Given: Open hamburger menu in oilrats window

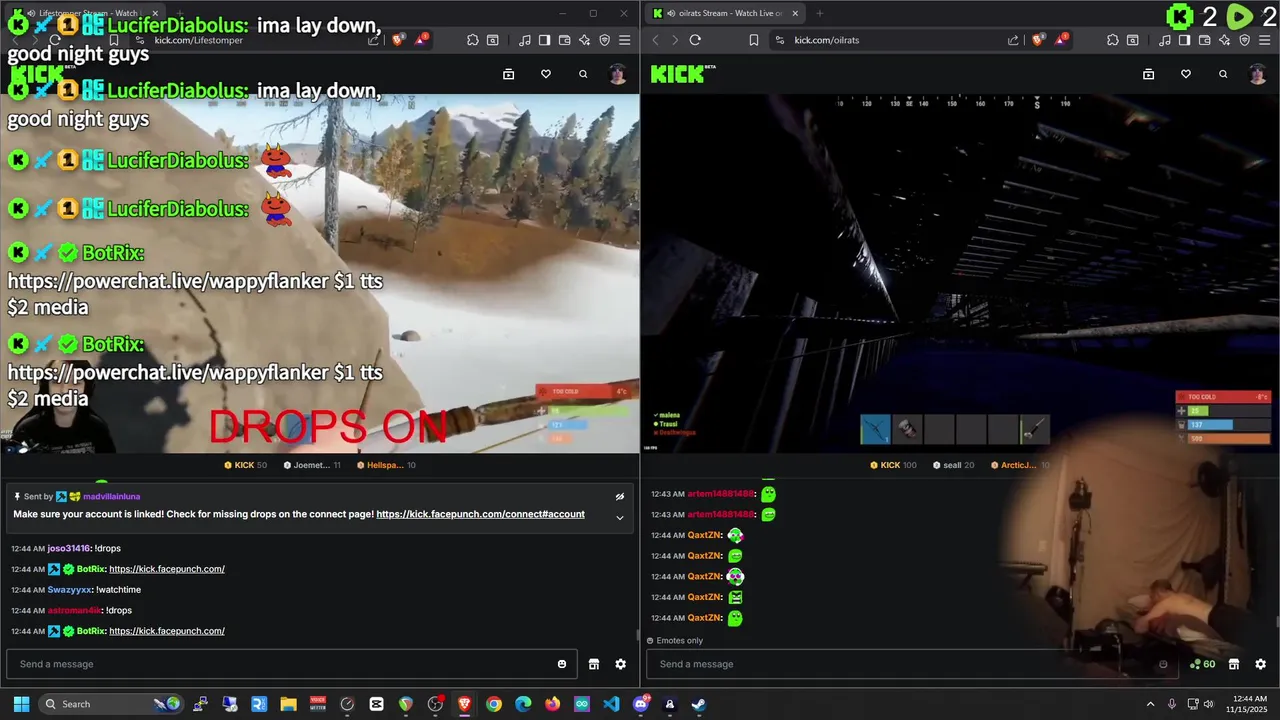Looking at the screenshot, I should (x=1265, y=40).
